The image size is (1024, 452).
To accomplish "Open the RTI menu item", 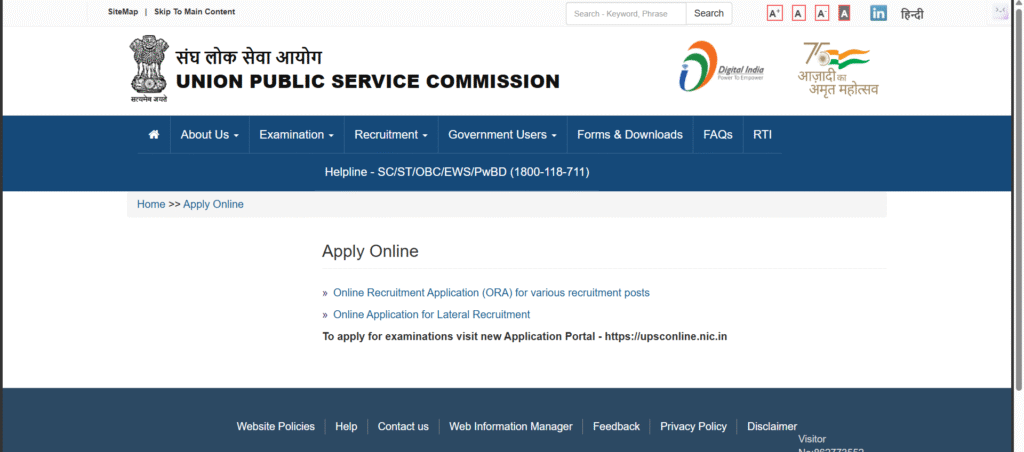I will pyautogui.click(x=762, y=135).
